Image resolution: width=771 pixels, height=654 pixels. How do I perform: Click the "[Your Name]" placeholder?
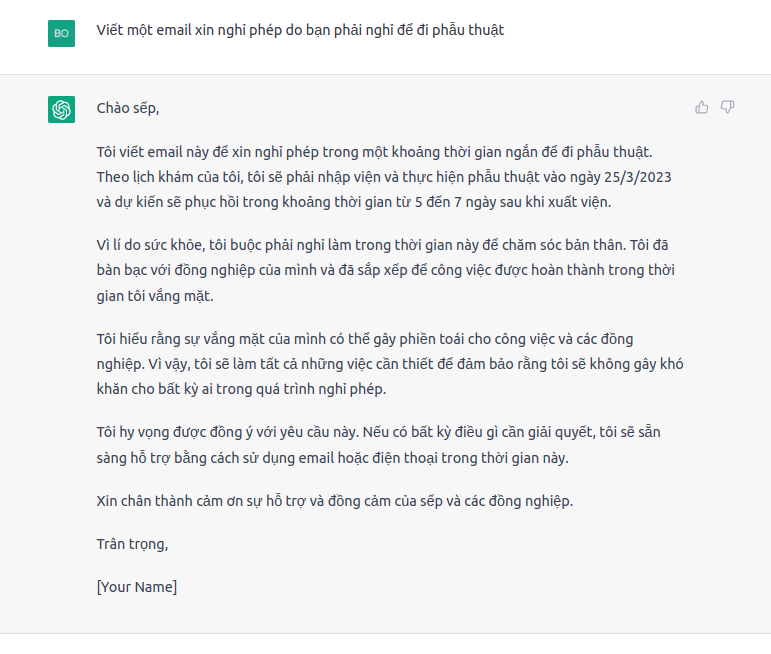(137, 587)
